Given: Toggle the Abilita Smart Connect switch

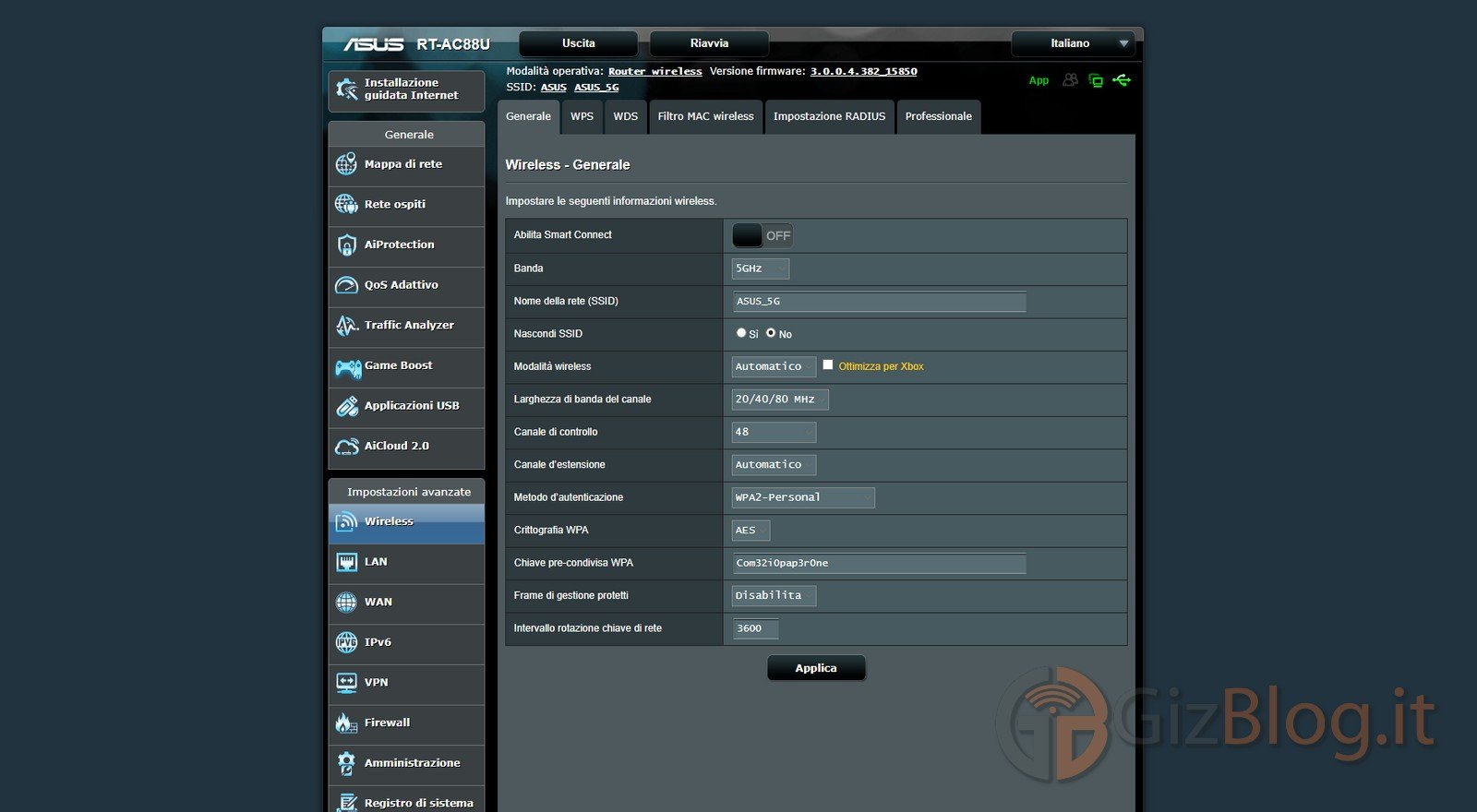Looking at the screenshot, I should 762,235.
